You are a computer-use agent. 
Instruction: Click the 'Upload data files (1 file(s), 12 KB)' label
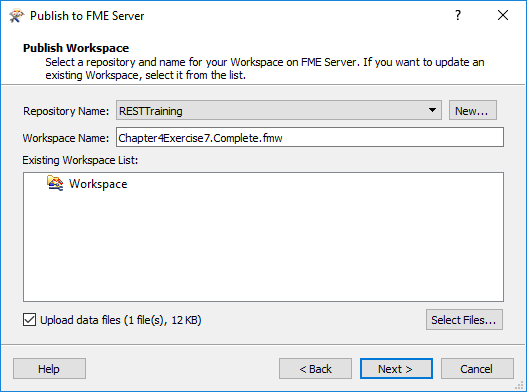pos(121,320)
